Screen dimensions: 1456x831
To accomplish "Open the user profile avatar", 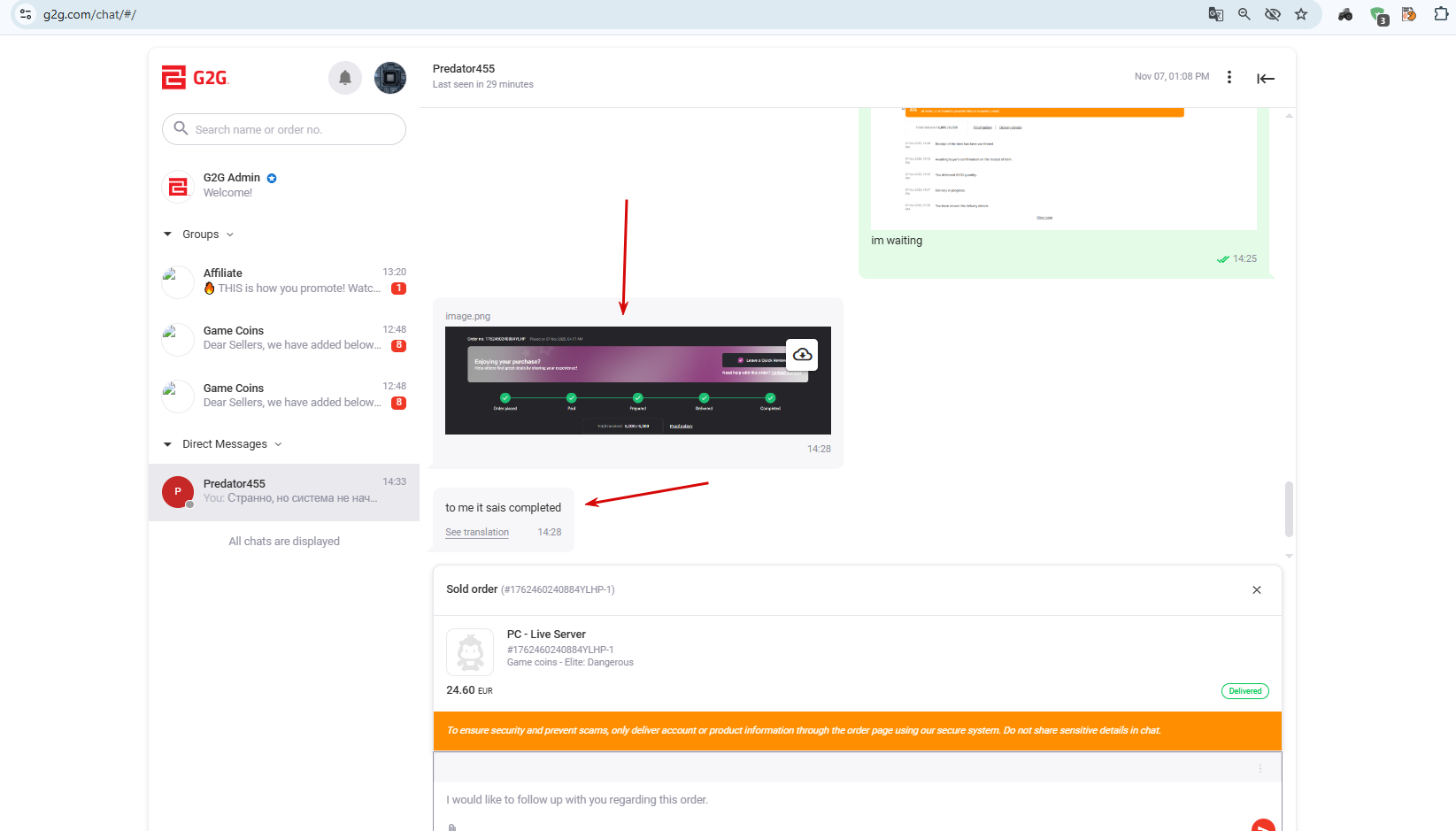I will pos(390,78).
